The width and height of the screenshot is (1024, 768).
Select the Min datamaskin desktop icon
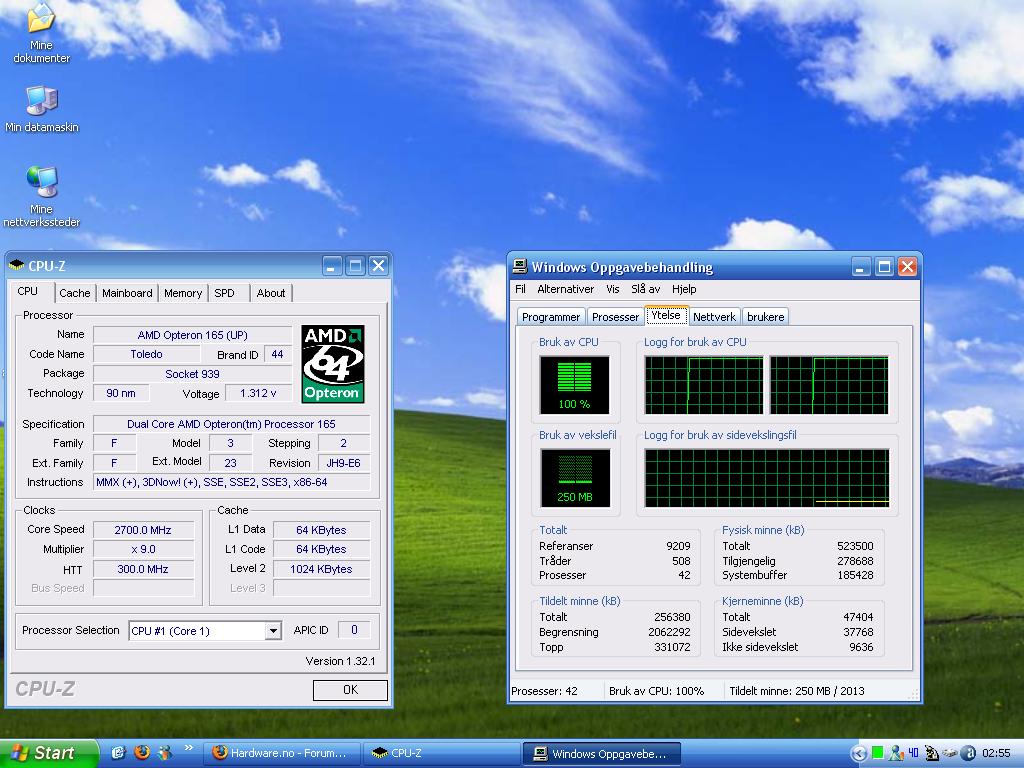(x=41, y=109)
